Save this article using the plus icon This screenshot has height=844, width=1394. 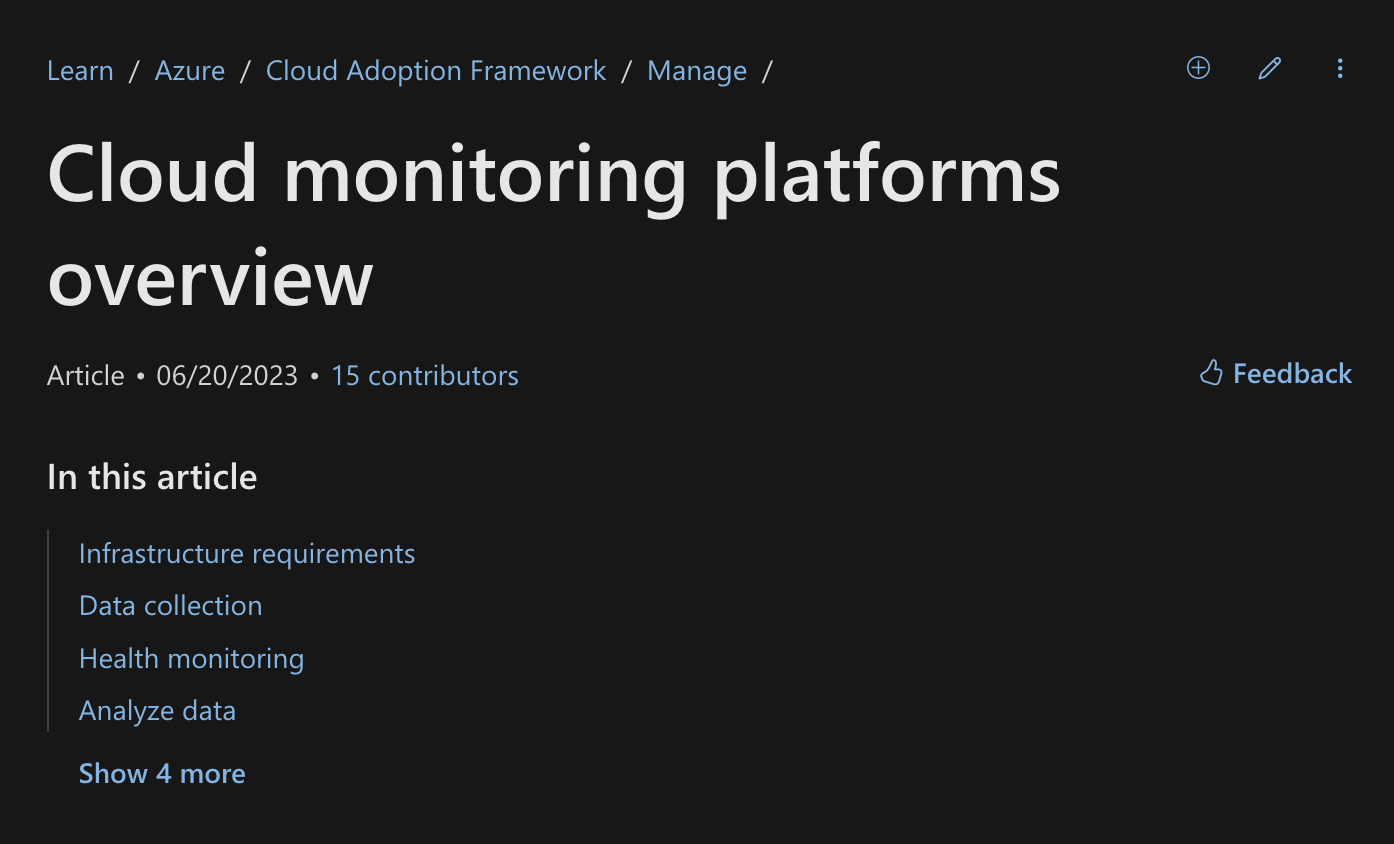(1197, 68)
